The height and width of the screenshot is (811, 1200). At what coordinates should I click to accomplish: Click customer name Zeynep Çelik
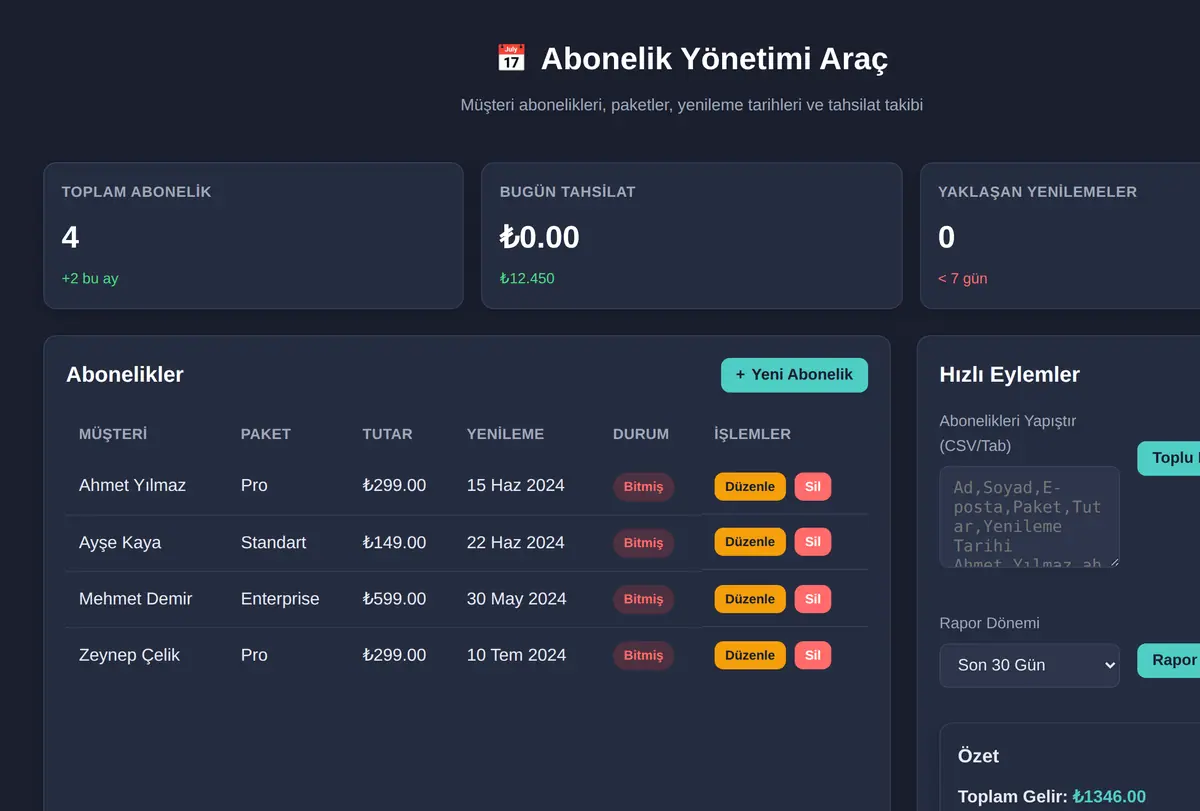pyautogui.click(x=129, y=655)
